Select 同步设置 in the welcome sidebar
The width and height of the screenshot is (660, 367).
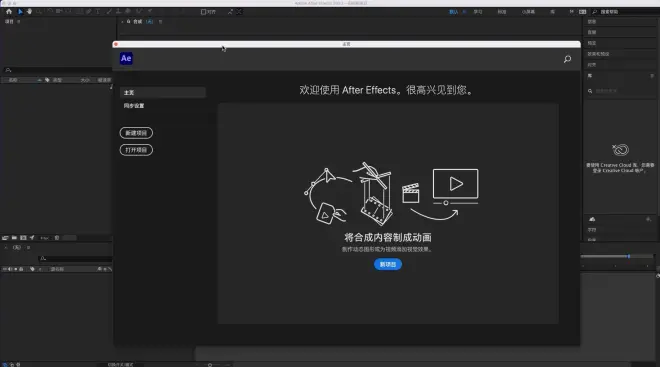click(x=134, y=106)
